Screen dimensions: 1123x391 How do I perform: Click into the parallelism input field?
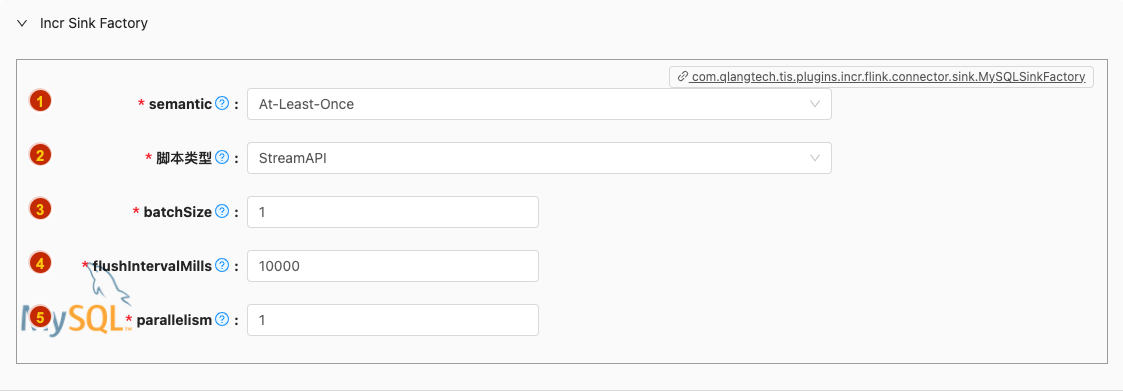point(392,320)
